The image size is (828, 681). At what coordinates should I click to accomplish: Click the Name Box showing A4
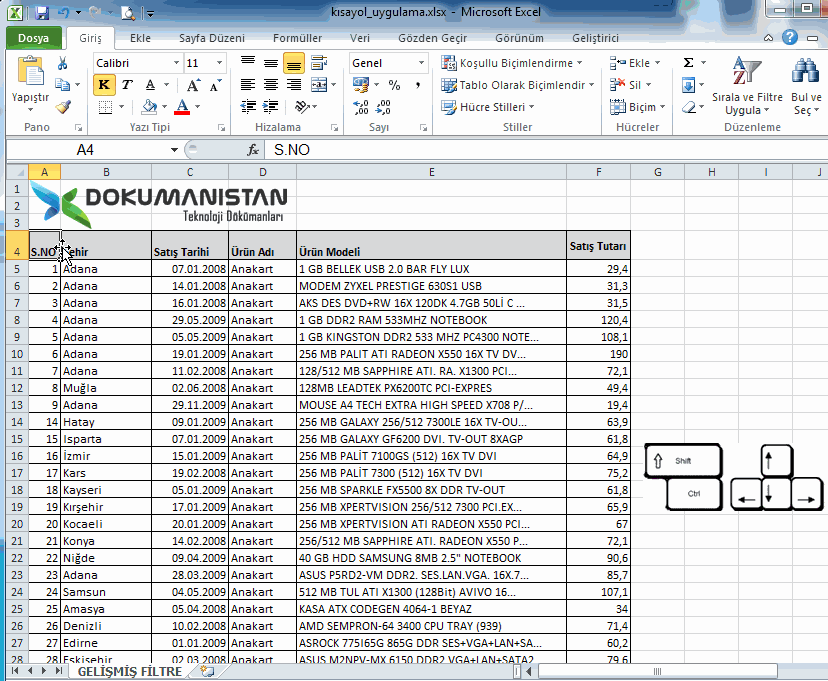[84, 150]
